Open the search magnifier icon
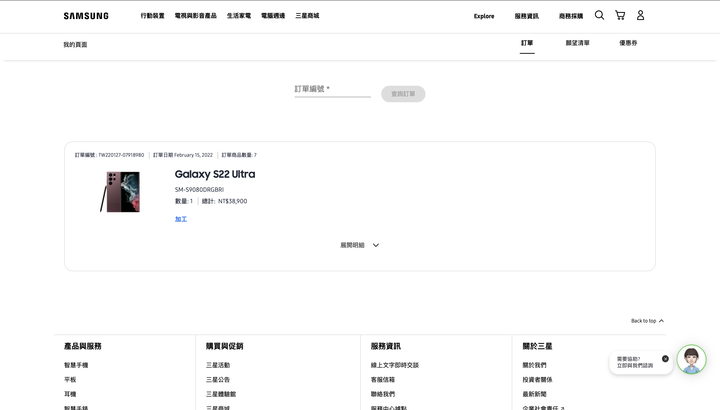720x410 pixels. click(599, 15)
